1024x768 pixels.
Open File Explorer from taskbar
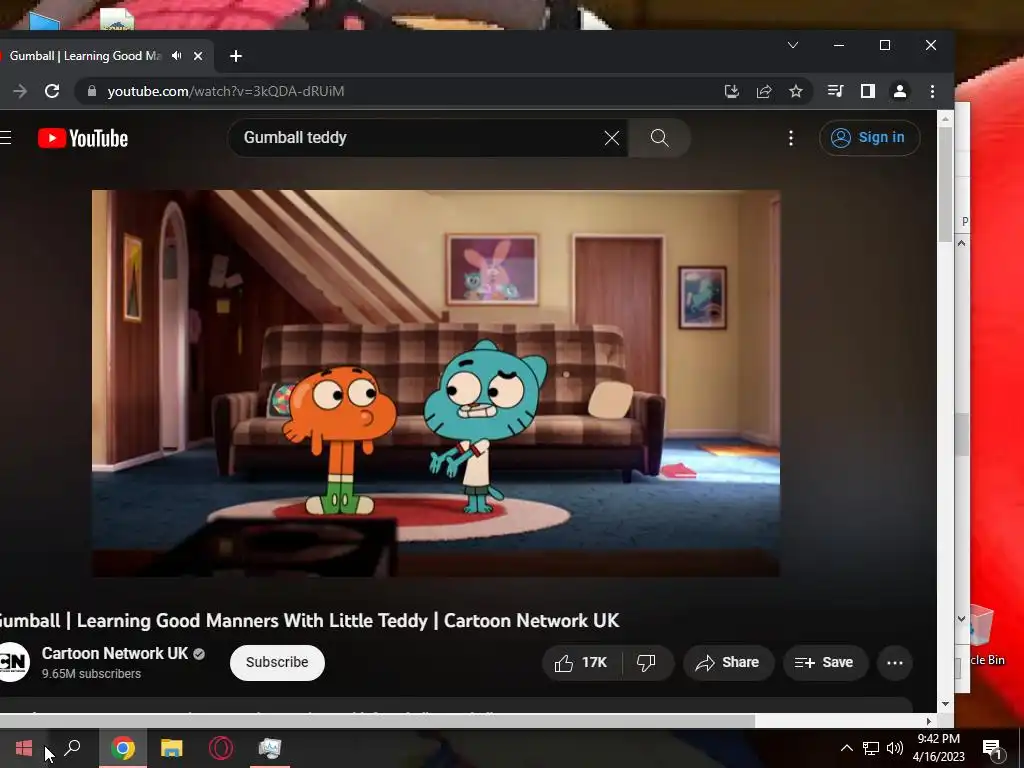click(x=172, y=748)
